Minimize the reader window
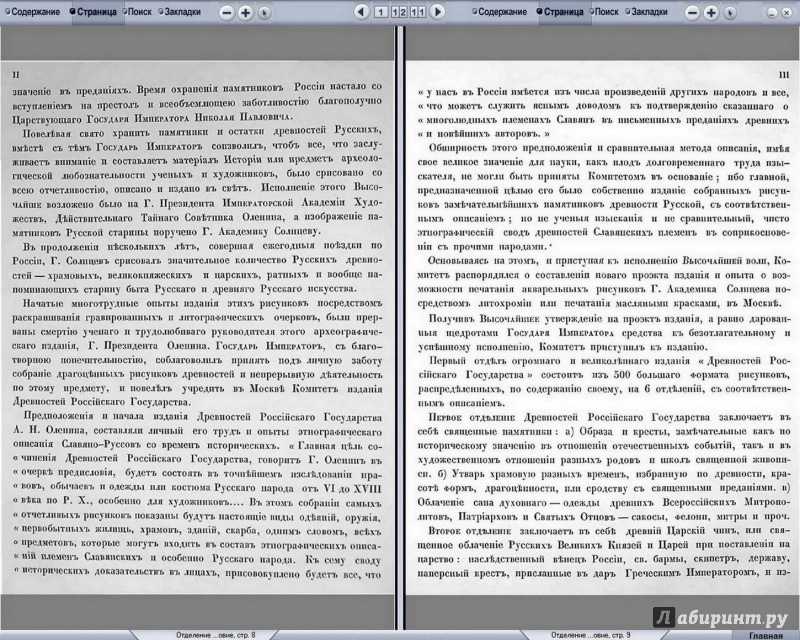 (772, 13)
